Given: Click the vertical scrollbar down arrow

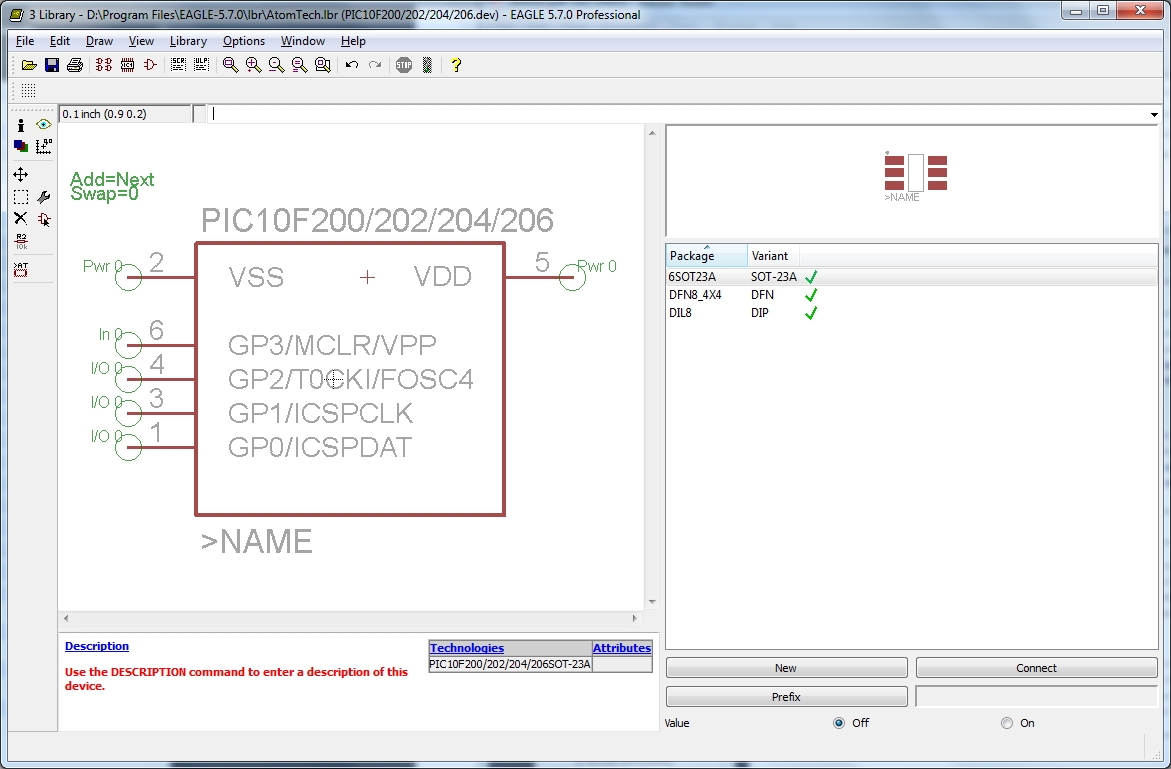Looking at the screenshot, I should [652, 602].
